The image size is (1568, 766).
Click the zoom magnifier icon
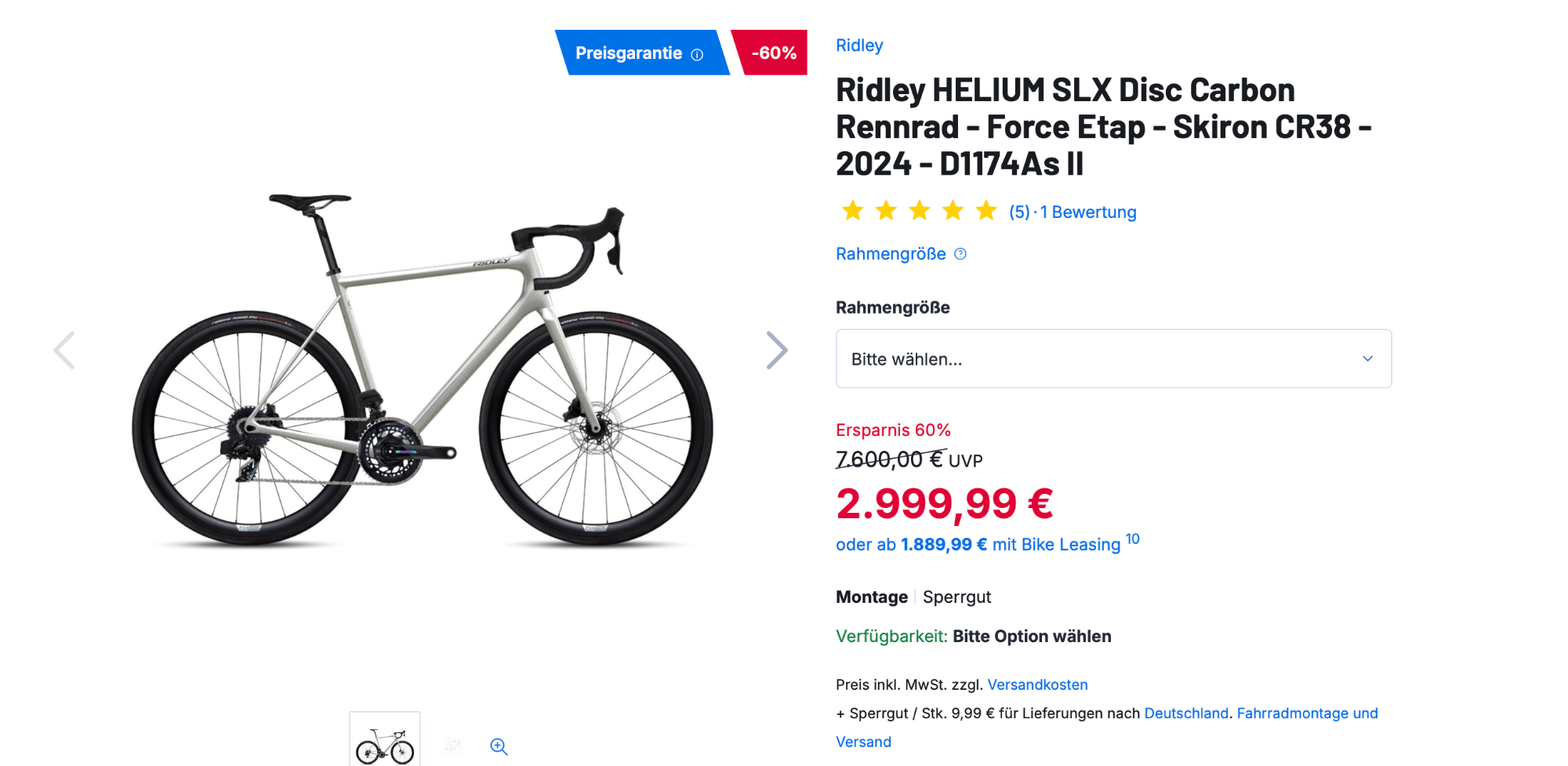(499, 746)
